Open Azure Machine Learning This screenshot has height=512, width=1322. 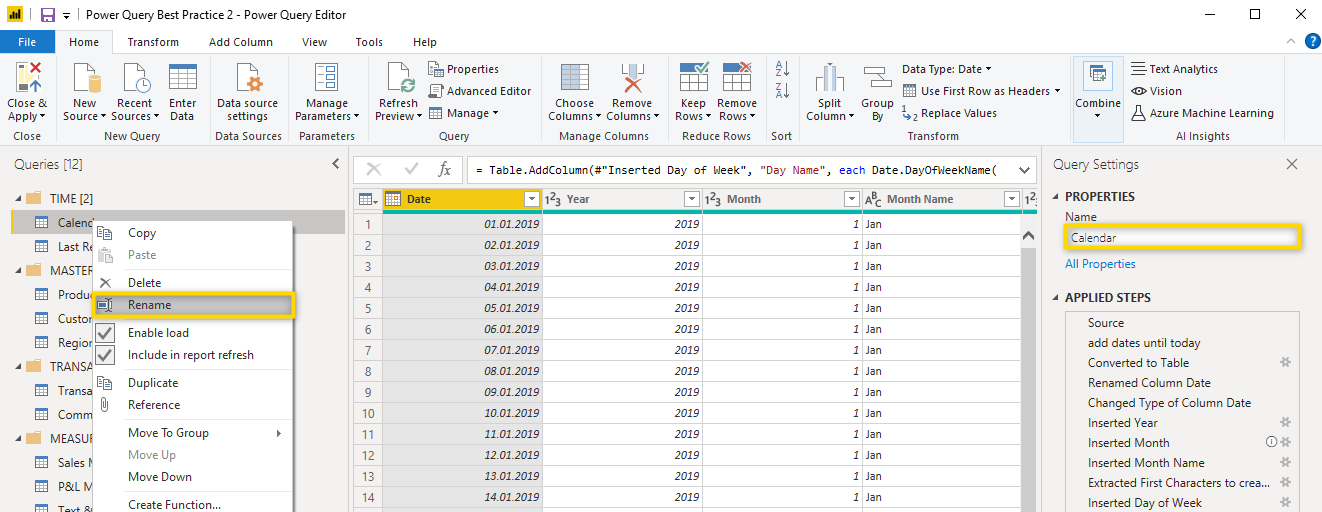[x=1203, y=113]
